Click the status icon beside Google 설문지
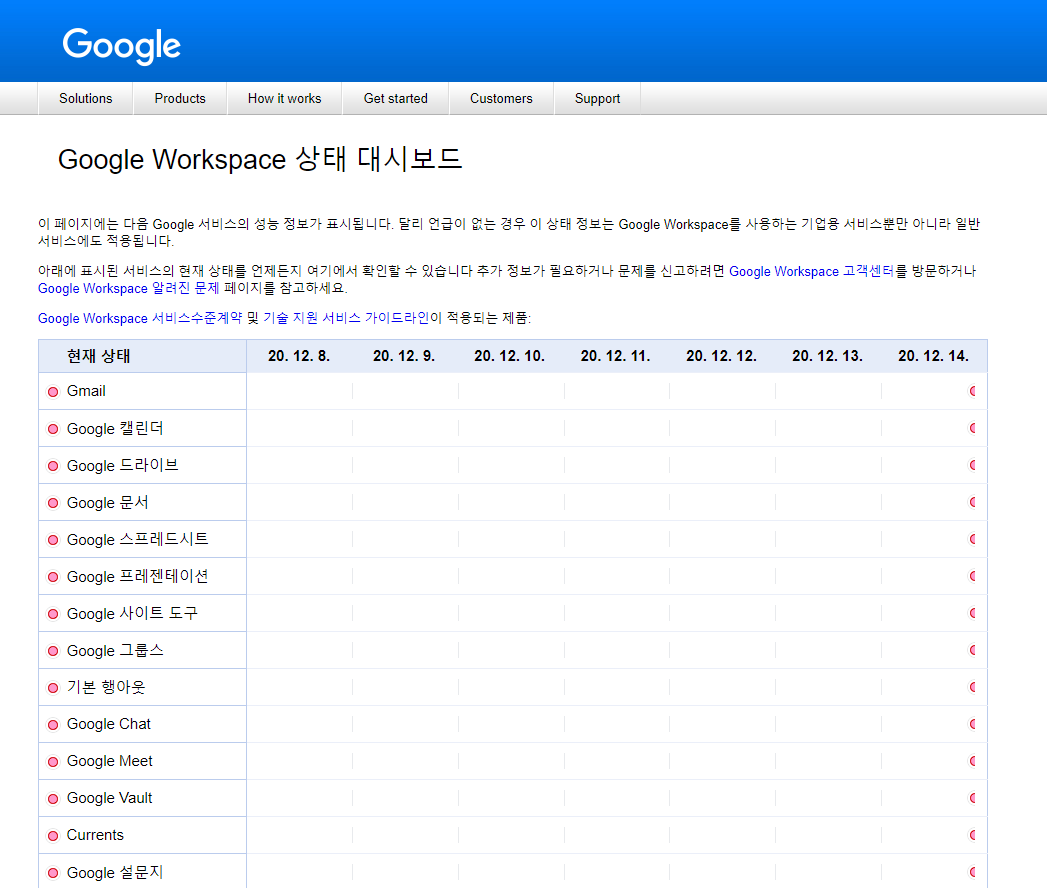This screenshot has height=888, width=1047. coord(53,873)
